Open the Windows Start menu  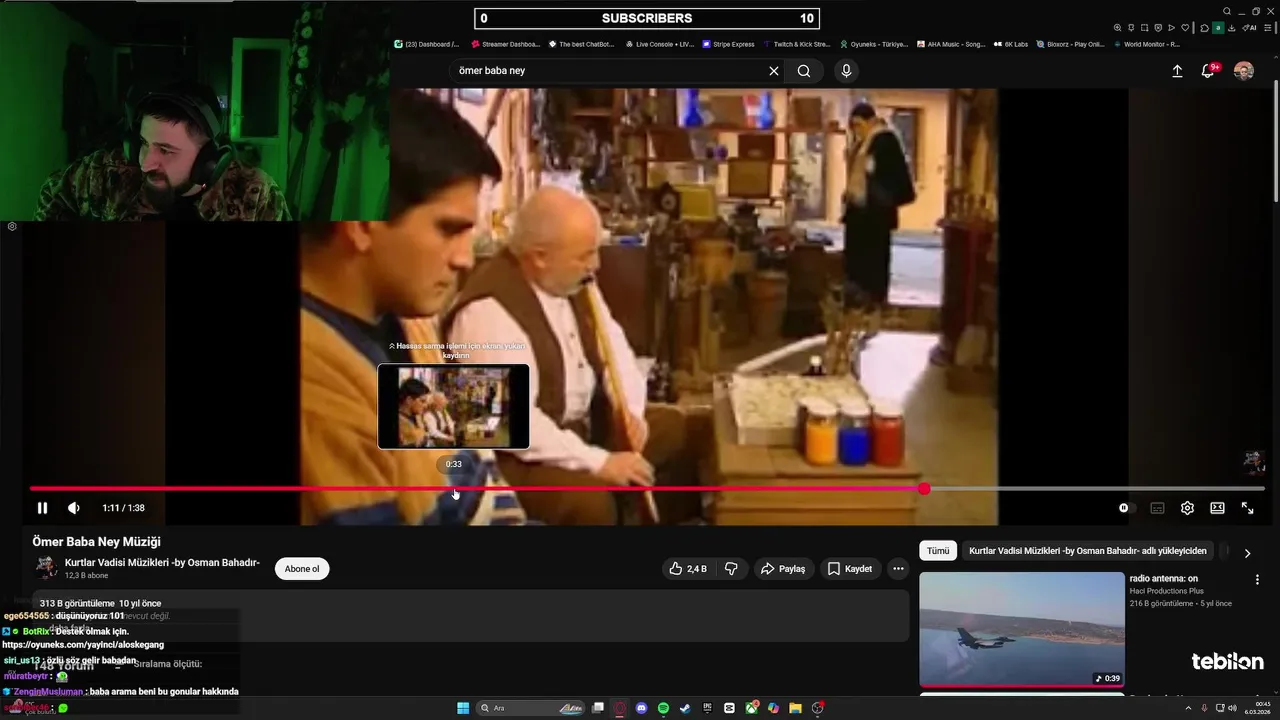pos(463,708)
